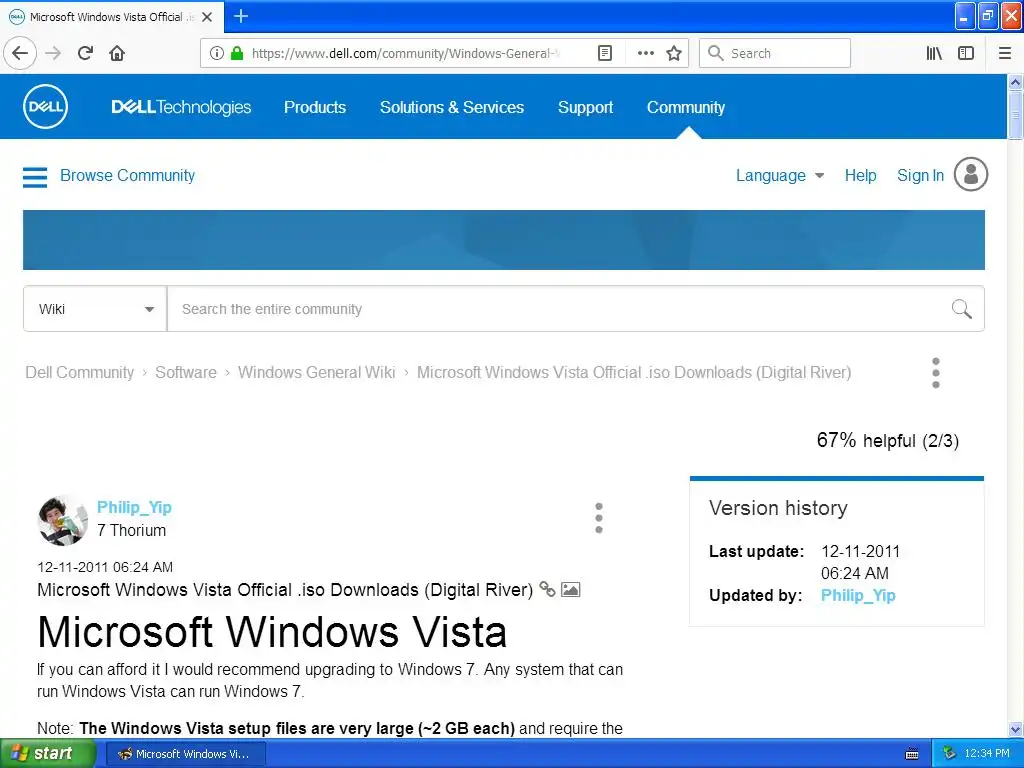Screen dimensions: 1024x768
Task: Go to Dell Community breadcrumb
Action: pyautogui.click(x=80, y=372)
